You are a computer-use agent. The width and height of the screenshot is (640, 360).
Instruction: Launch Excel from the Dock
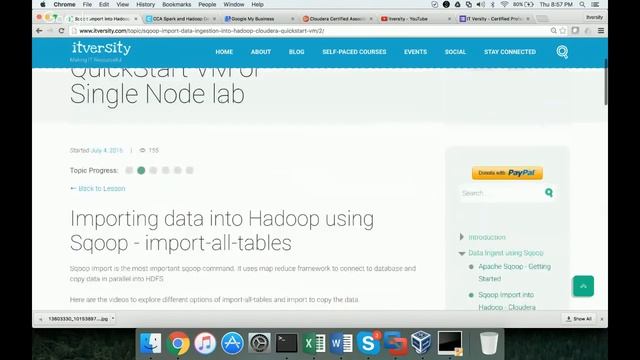[x=314, y=343]
